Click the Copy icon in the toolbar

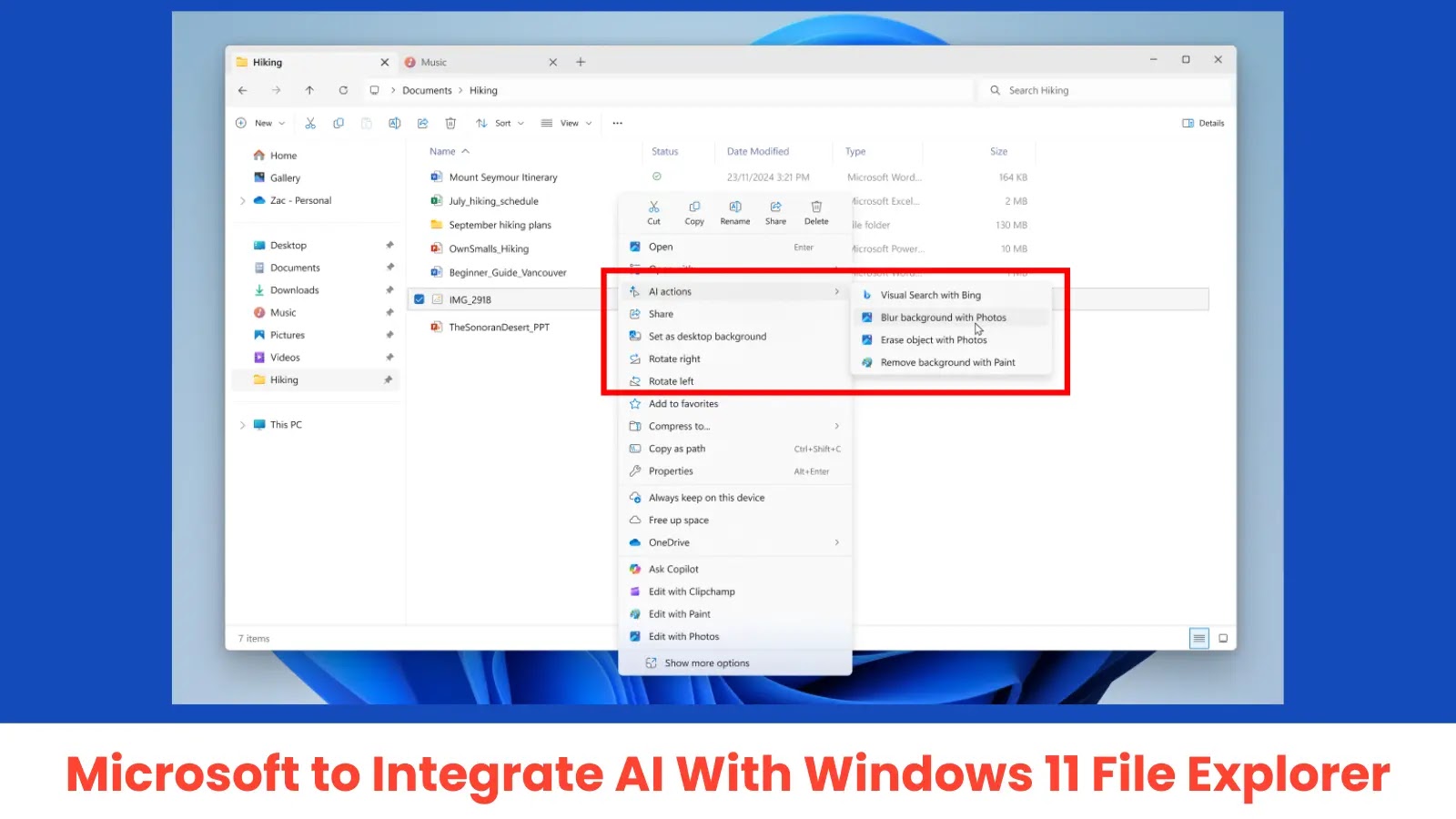(x=339, y=123)
